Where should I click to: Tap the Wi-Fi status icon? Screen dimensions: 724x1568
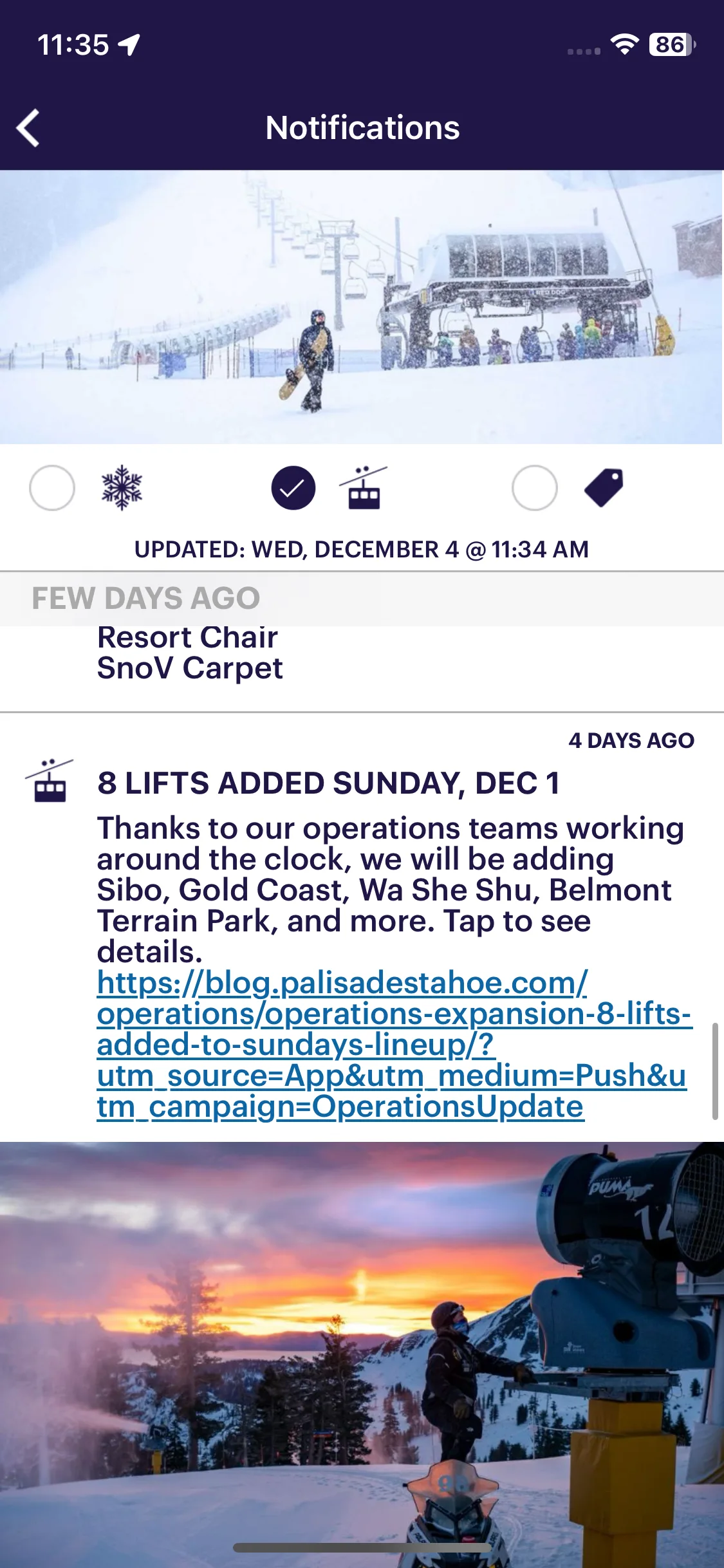(624, 44)
